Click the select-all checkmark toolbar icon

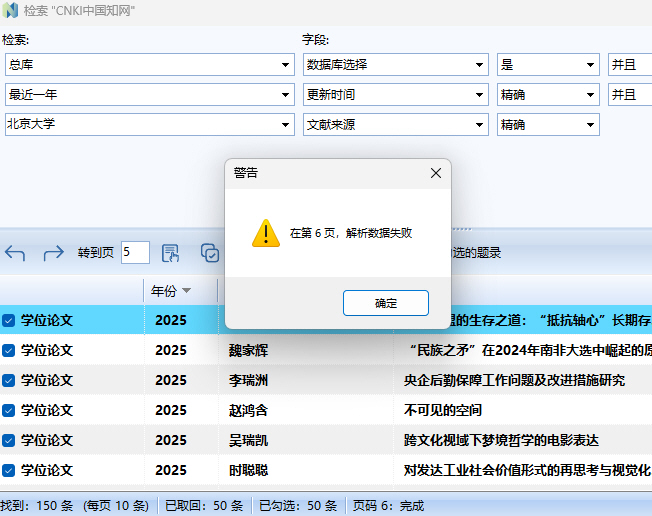point(209,253)
